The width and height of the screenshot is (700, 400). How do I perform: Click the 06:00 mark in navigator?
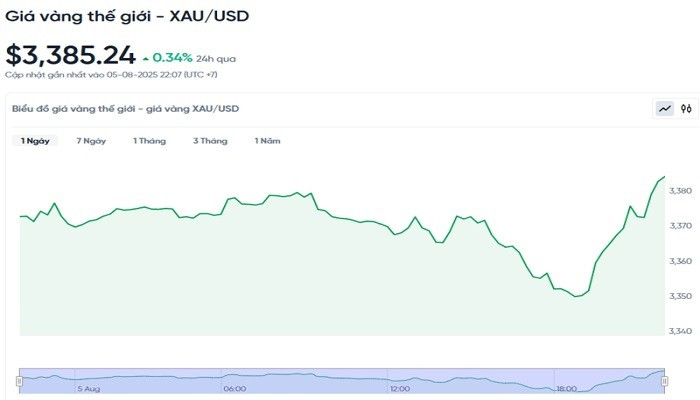234,388
